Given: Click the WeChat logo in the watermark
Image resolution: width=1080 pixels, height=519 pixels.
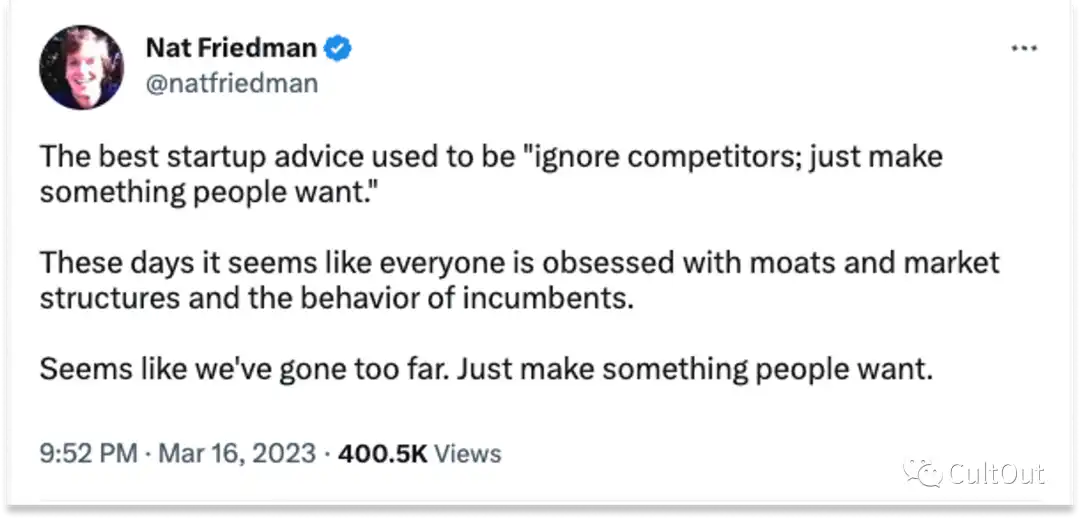Looking at the screenshot, I should (x=922, y=473).
